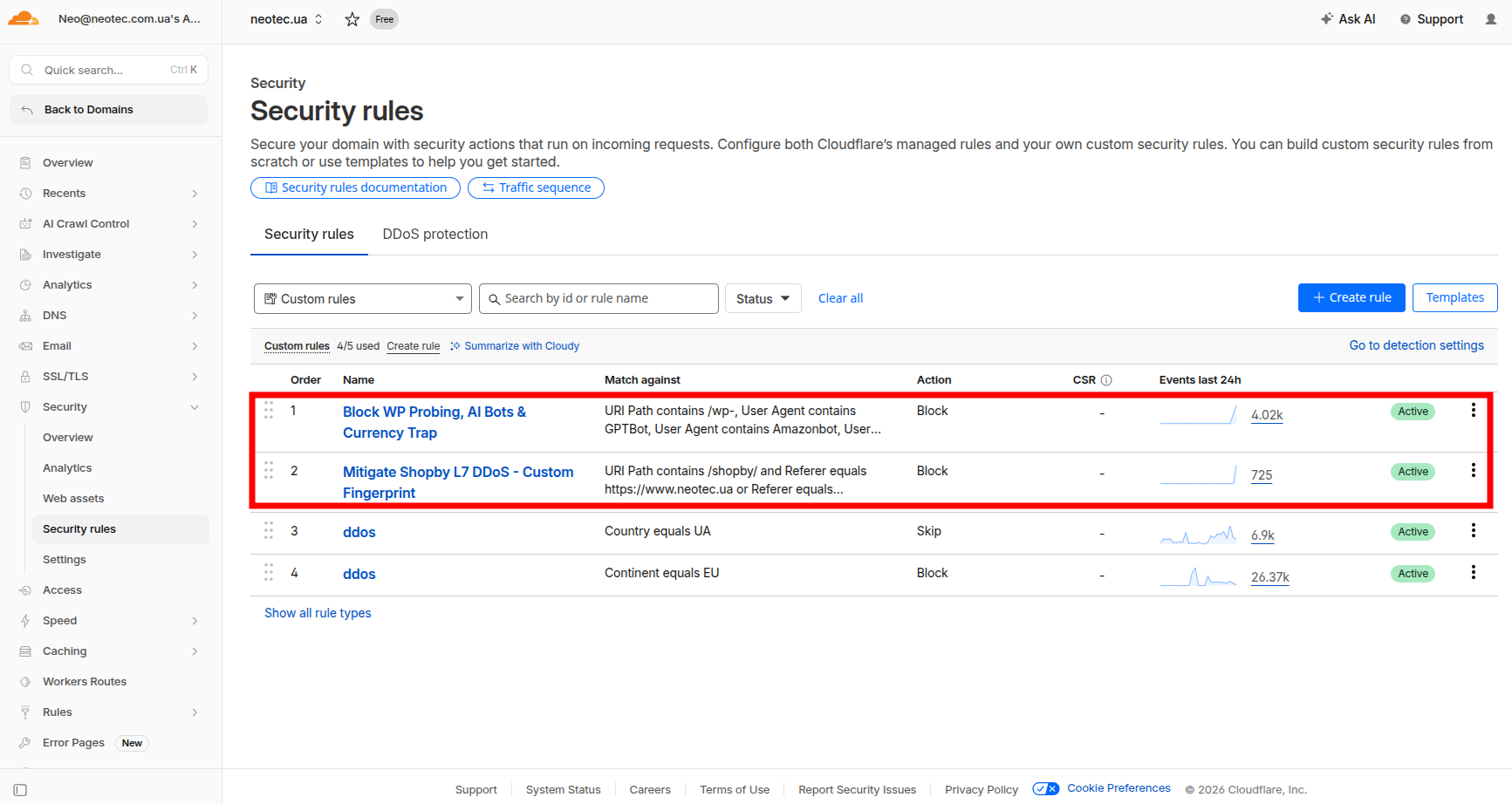Collapse the sidebar panel icon
Screen dimensions: 1512x804
20,790
